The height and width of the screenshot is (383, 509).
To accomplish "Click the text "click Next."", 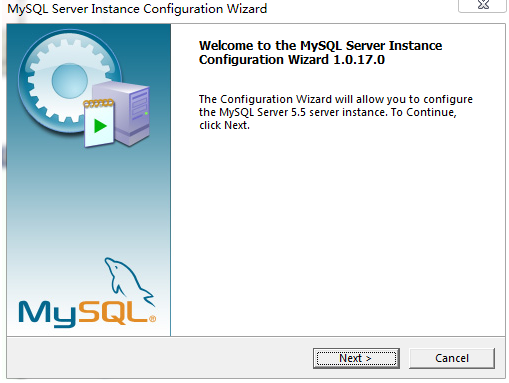I will coord(224,125).
